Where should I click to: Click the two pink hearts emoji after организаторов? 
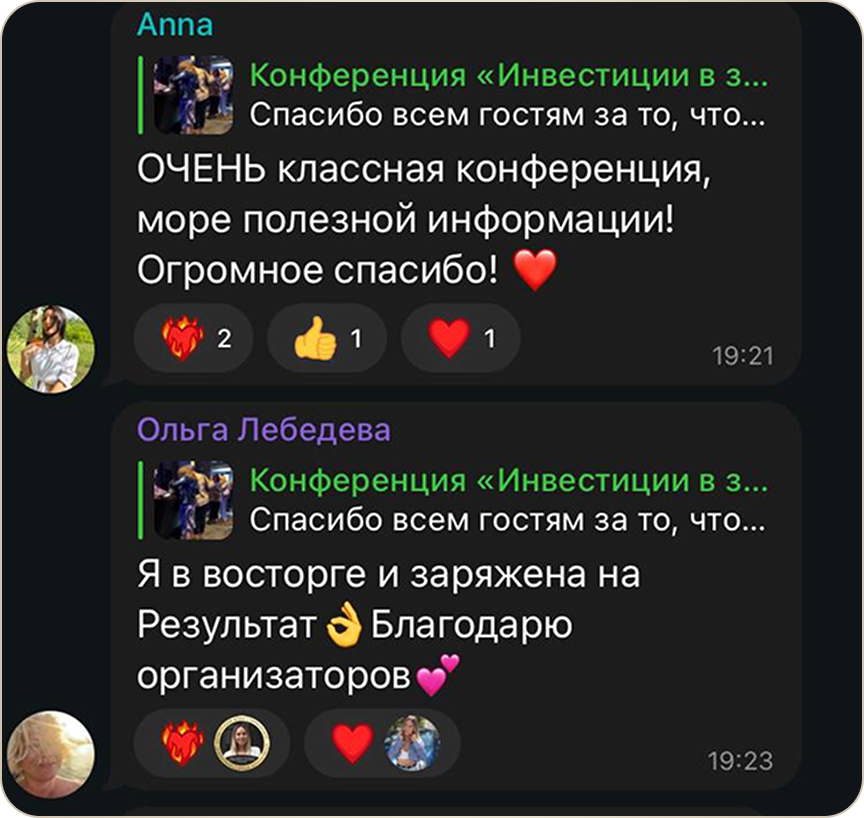(x=438, y=675)
